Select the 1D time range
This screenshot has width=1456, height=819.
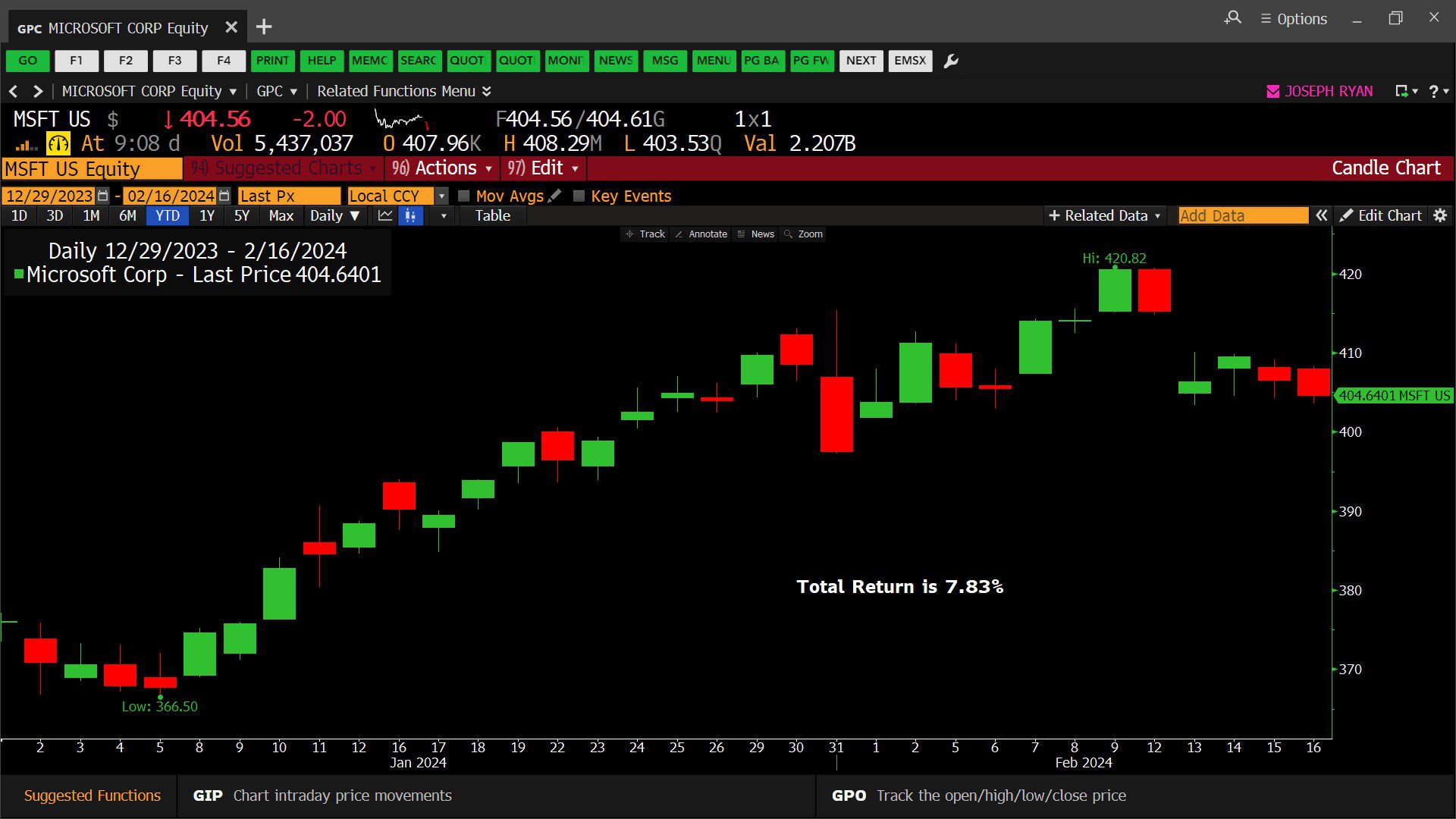(x=20, y=216)
